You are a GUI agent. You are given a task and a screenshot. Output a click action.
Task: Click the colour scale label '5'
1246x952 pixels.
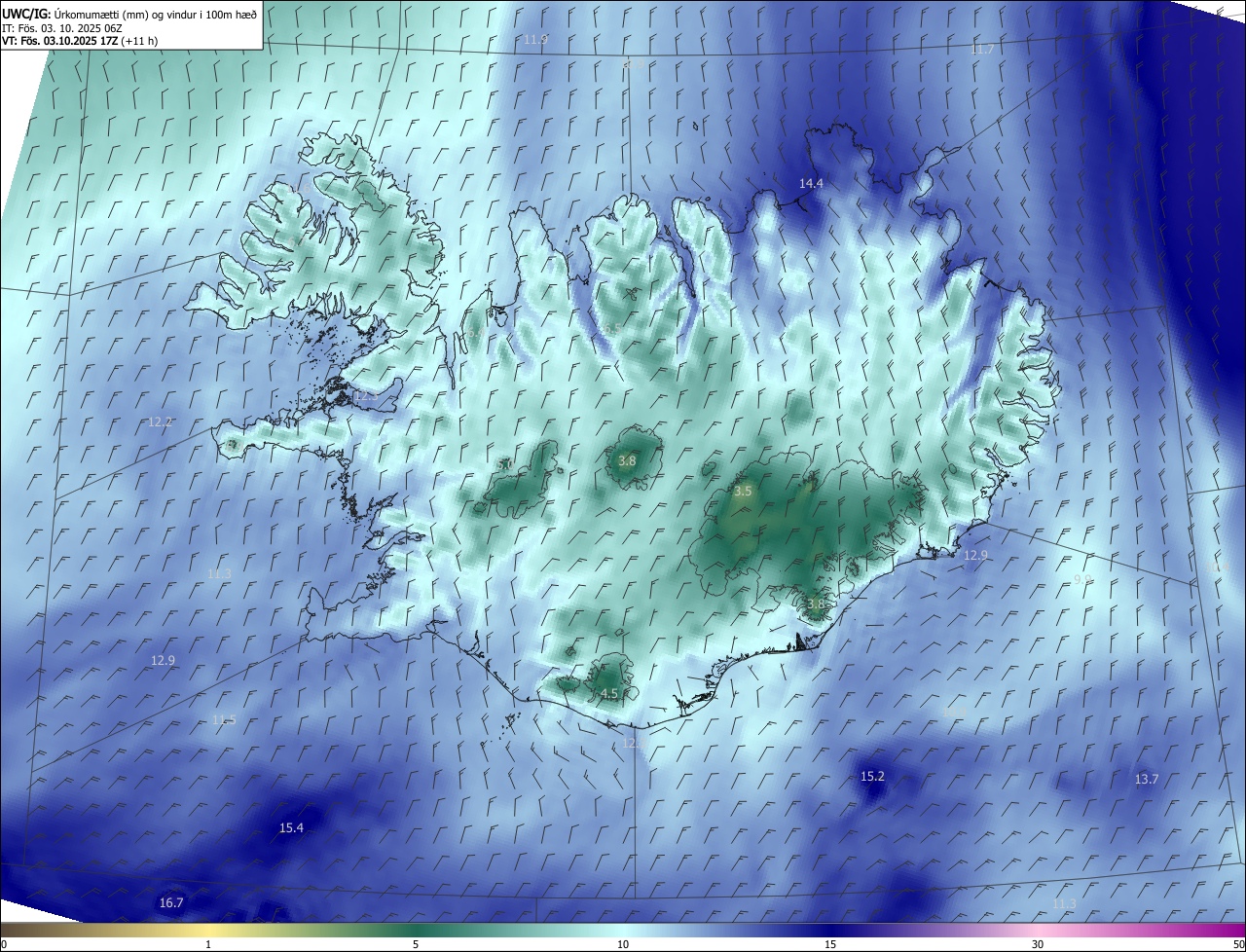tap(416, 945)
